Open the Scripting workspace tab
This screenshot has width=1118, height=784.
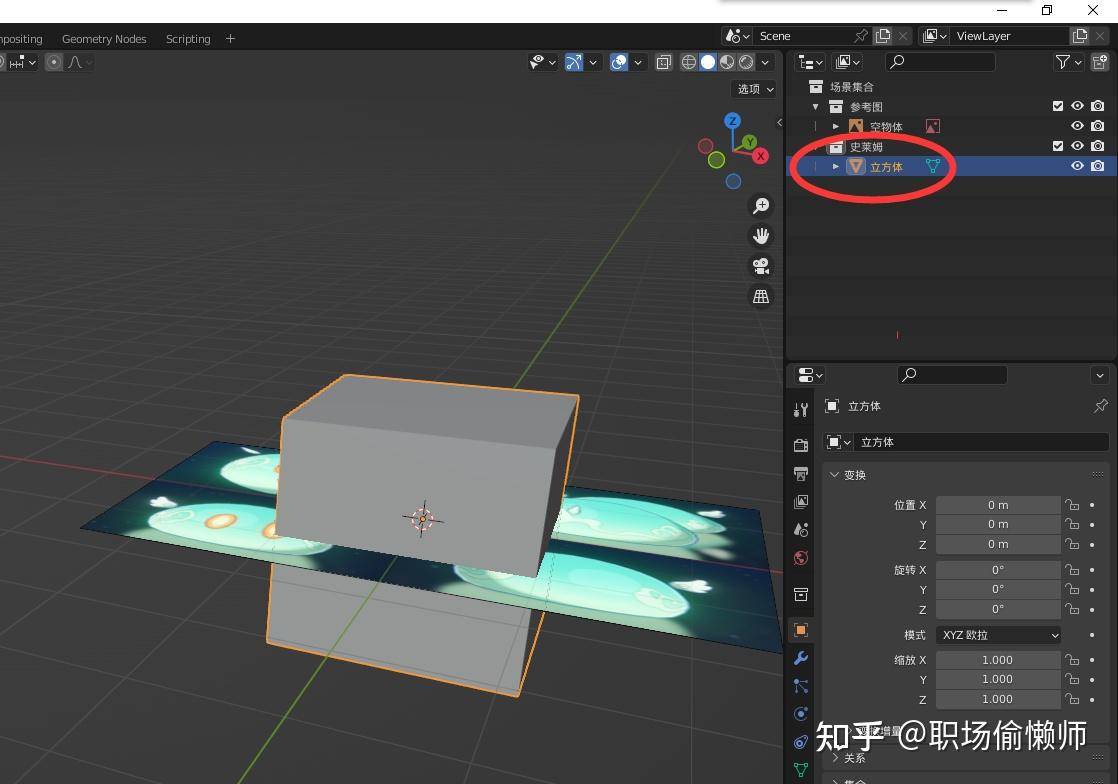[x=188, y=38]
